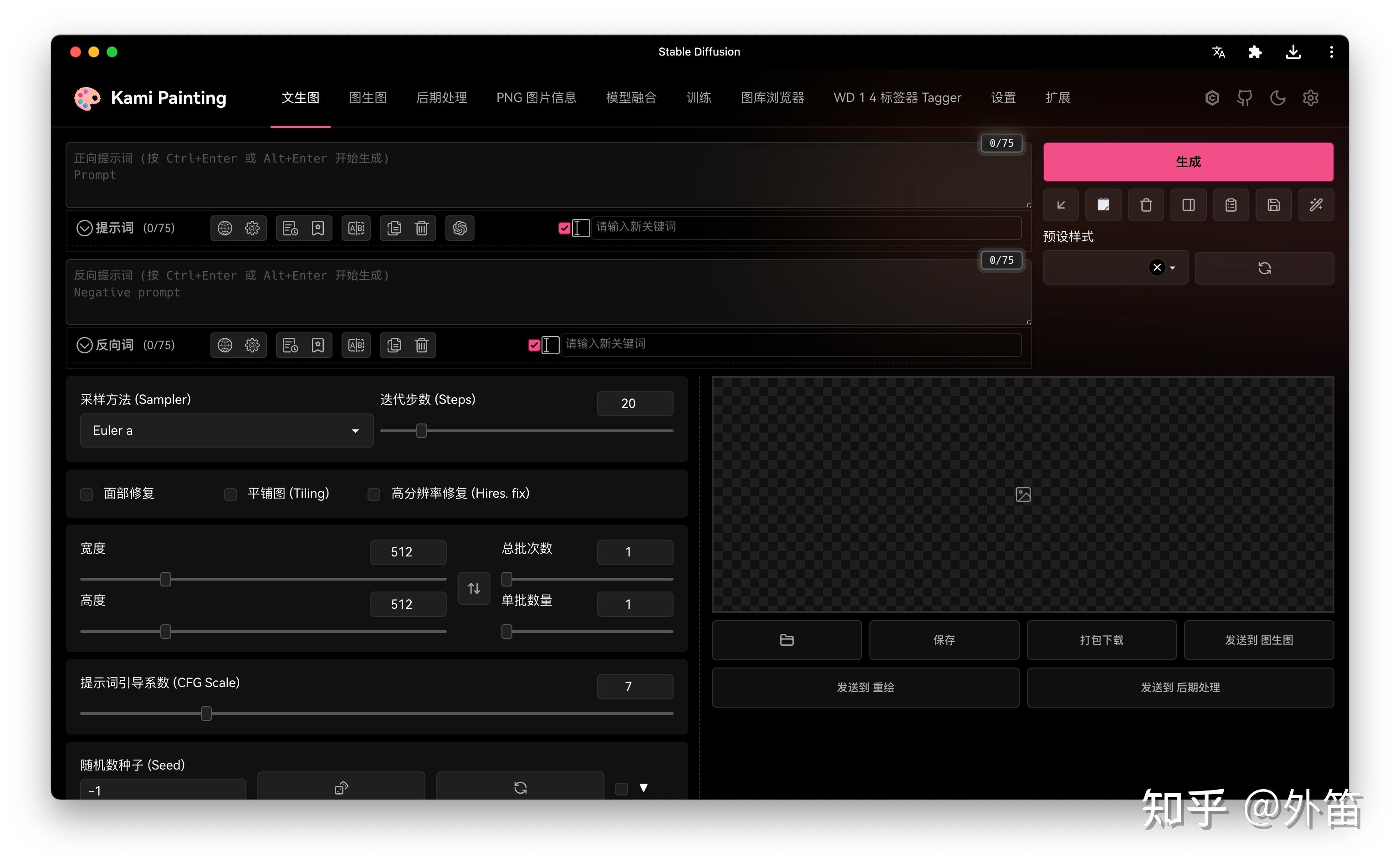Screen dimensions: 1400x867
Task: Expand the 预设样式 styles dropdown
Action: click(1172, 268)
